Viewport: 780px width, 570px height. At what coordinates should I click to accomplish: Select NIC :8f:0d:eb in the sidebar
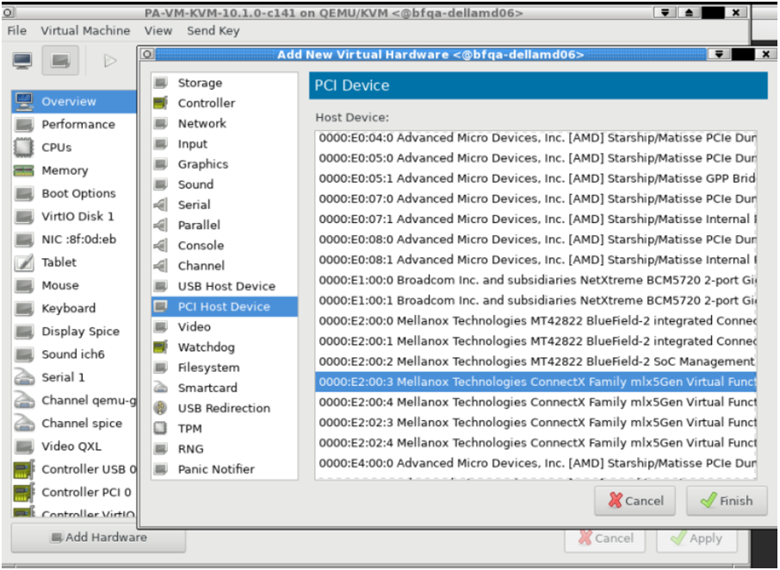click(x=78, y=240)
